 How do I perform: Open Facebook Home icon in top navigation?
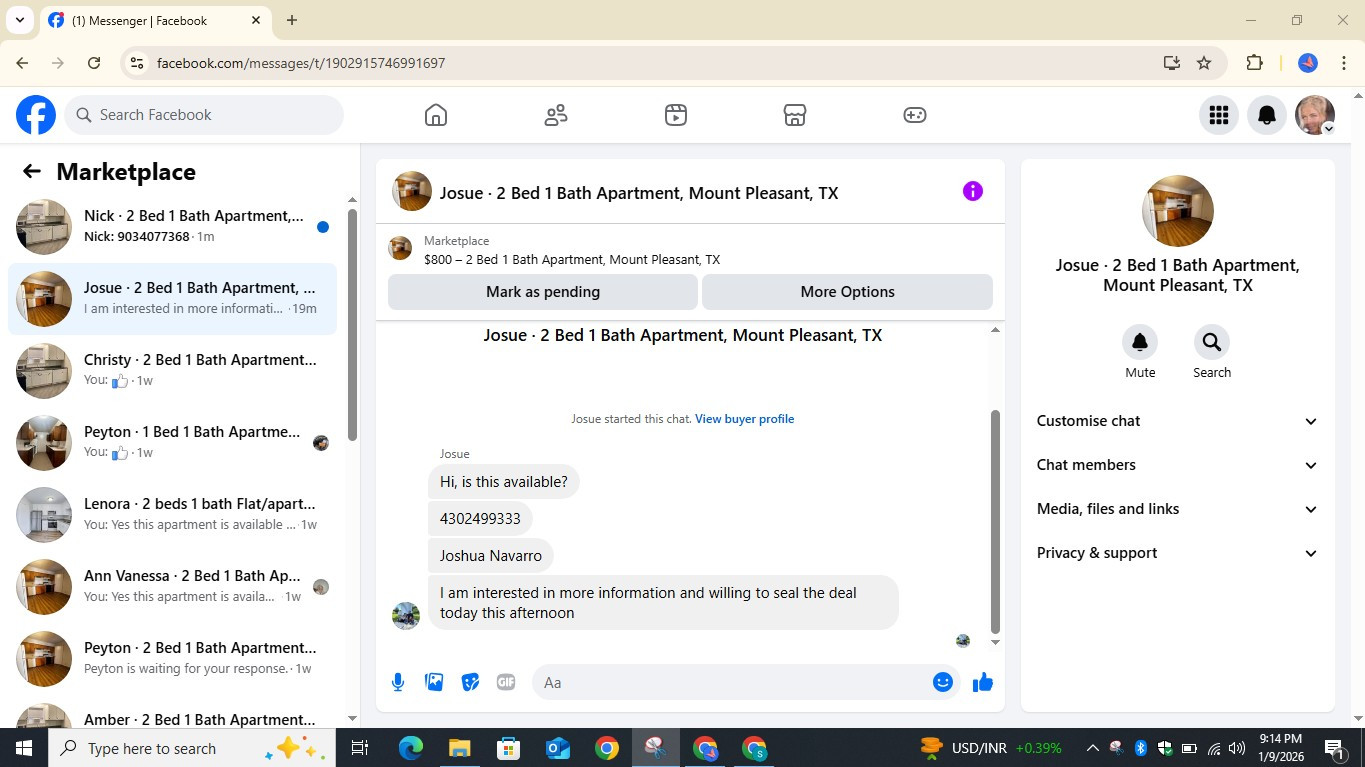[436, 115]
